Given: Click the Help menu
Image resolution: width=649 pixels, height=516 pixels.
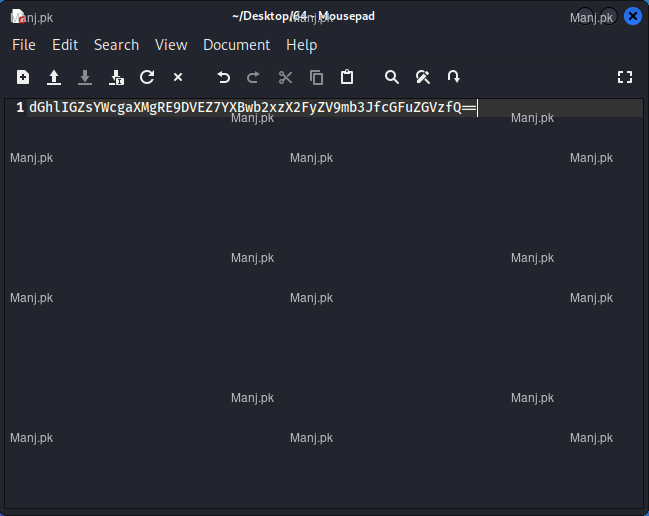Looking at the screenshot, I should [301, 45].
